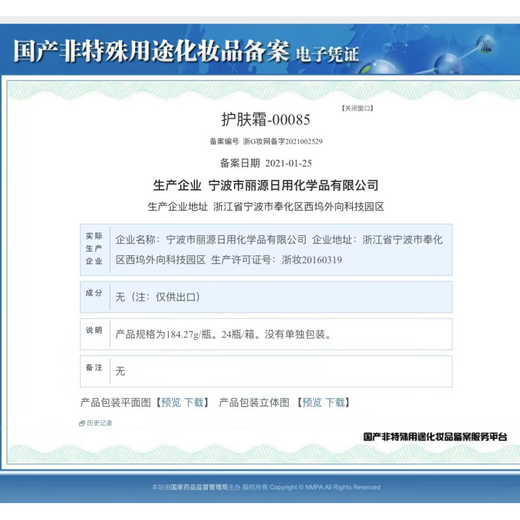Click the 国产非特殊用途化妆品备案服务平台 footer text
The height and width of the screenshot is (520, 520).
[x=435, y=437]
